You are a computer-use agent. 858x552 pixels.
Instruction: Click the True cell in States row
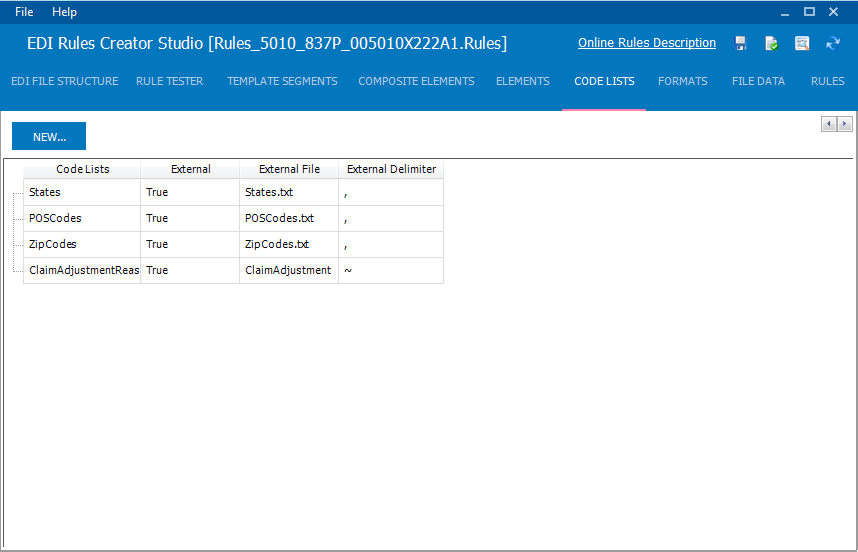190,193
